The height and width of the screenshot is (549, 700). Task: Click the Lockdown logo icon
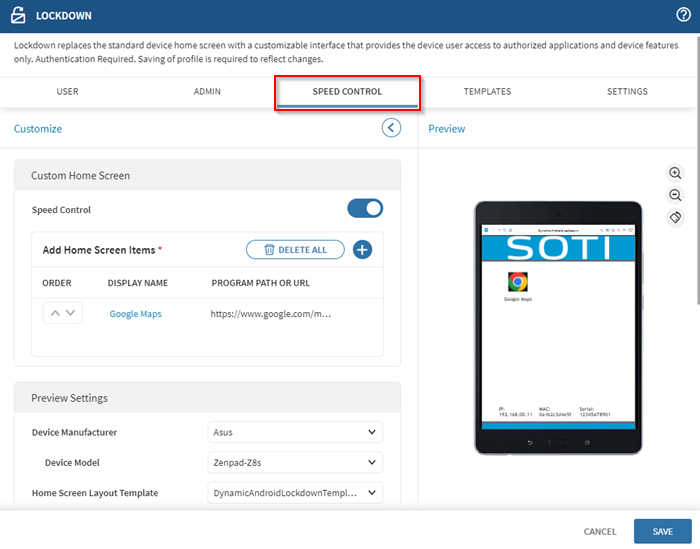point(18,16)
